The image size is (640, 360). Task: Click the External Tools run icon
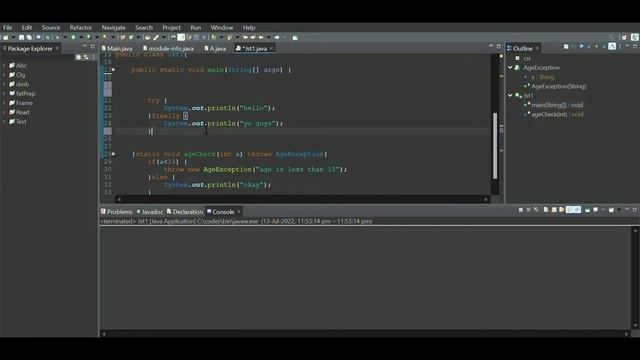coord(104,37)
